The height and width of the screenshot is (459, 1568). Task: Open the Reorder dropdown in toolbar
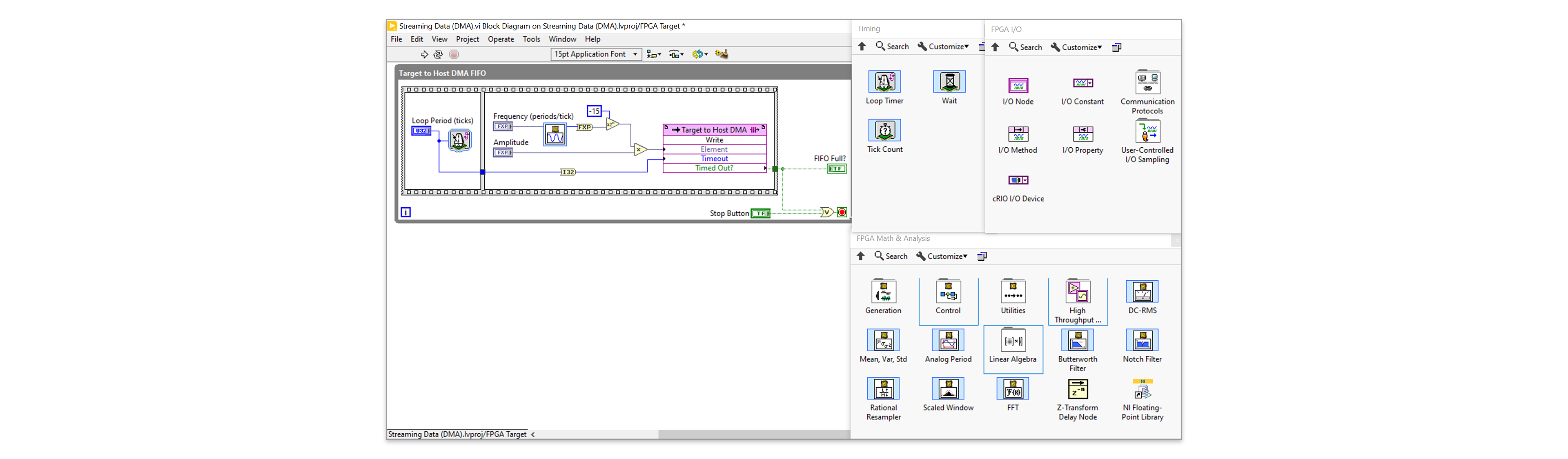coord(700,54)
